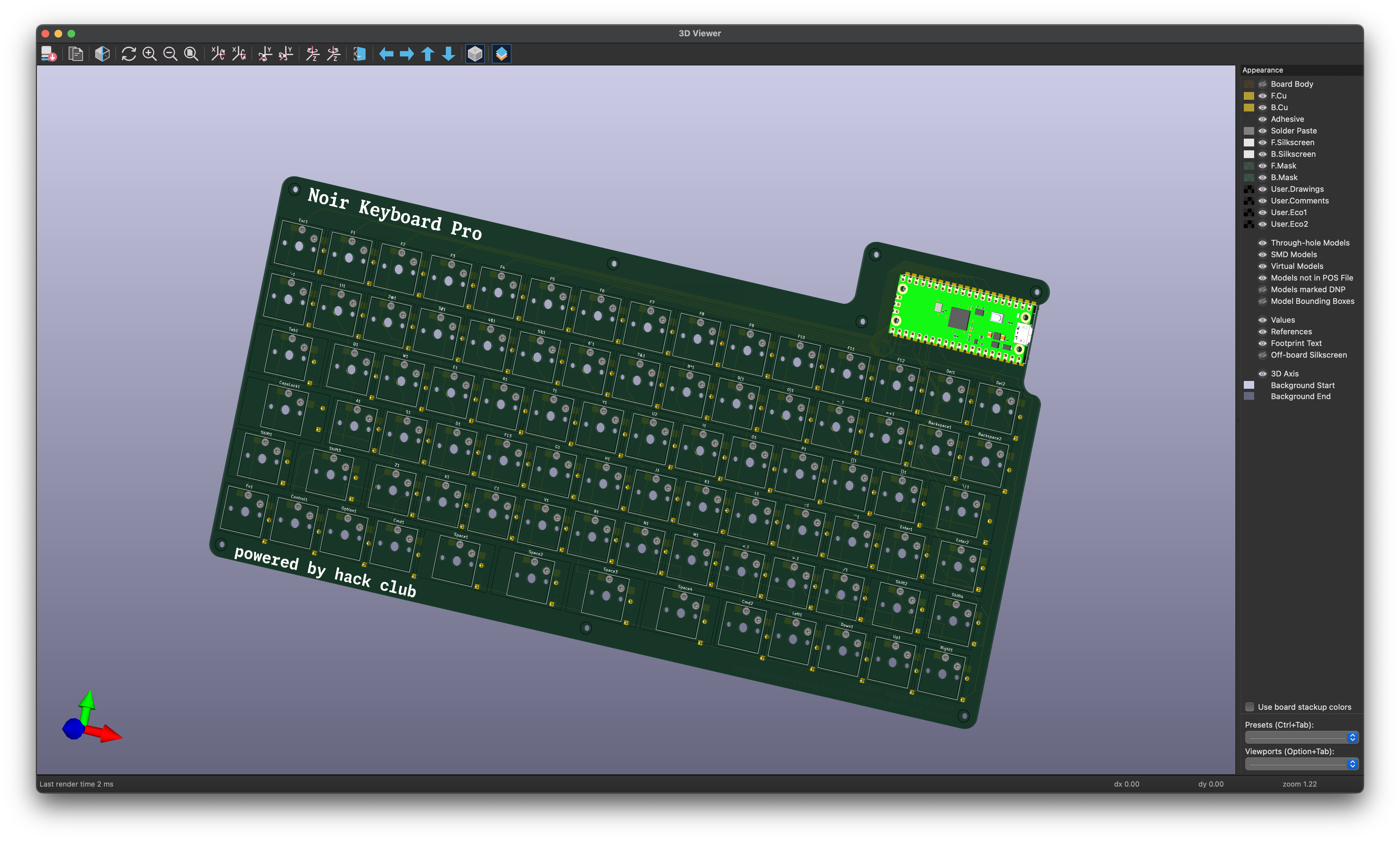Hide 3D Axis eye icon
1400x841 pixels.
pyautogui.click(x=1262, y=374)
